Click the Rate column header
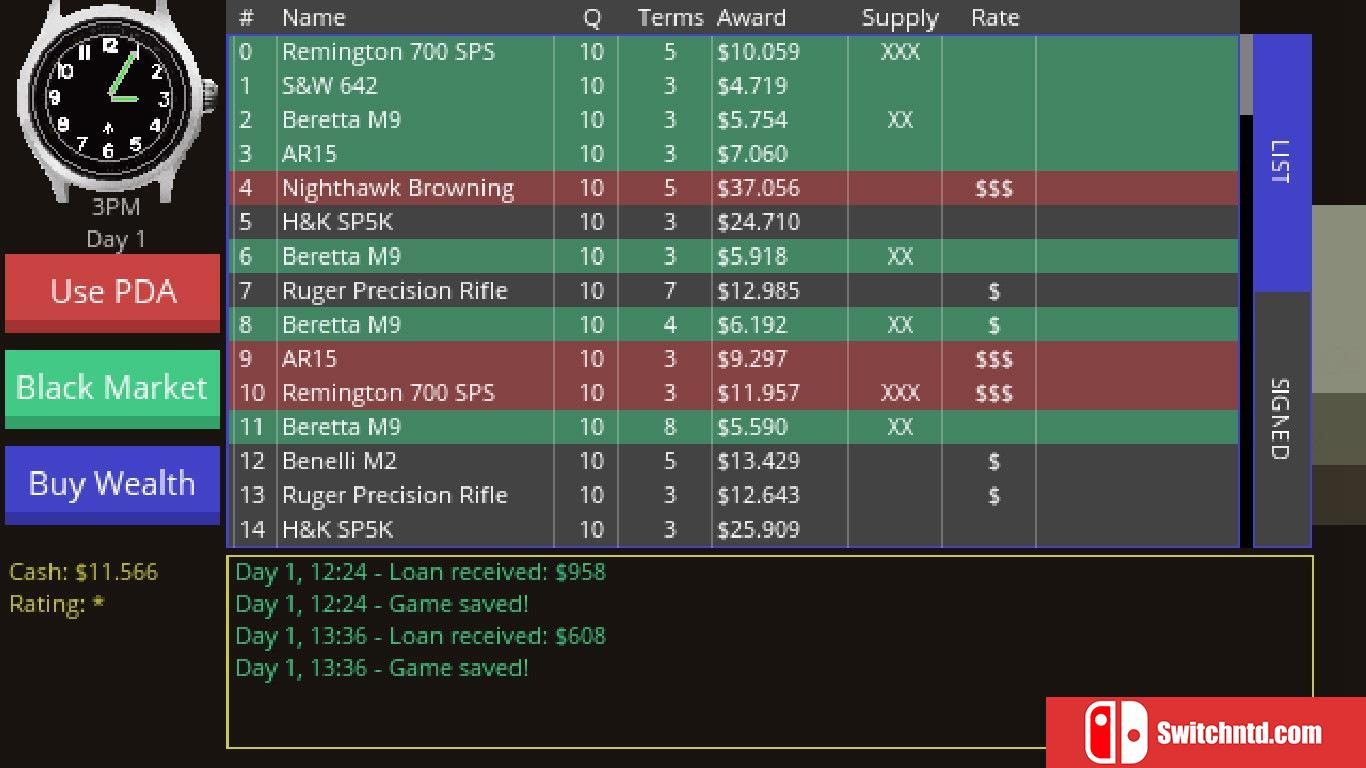The image size is (1366, 768). (x=995, y=18)
